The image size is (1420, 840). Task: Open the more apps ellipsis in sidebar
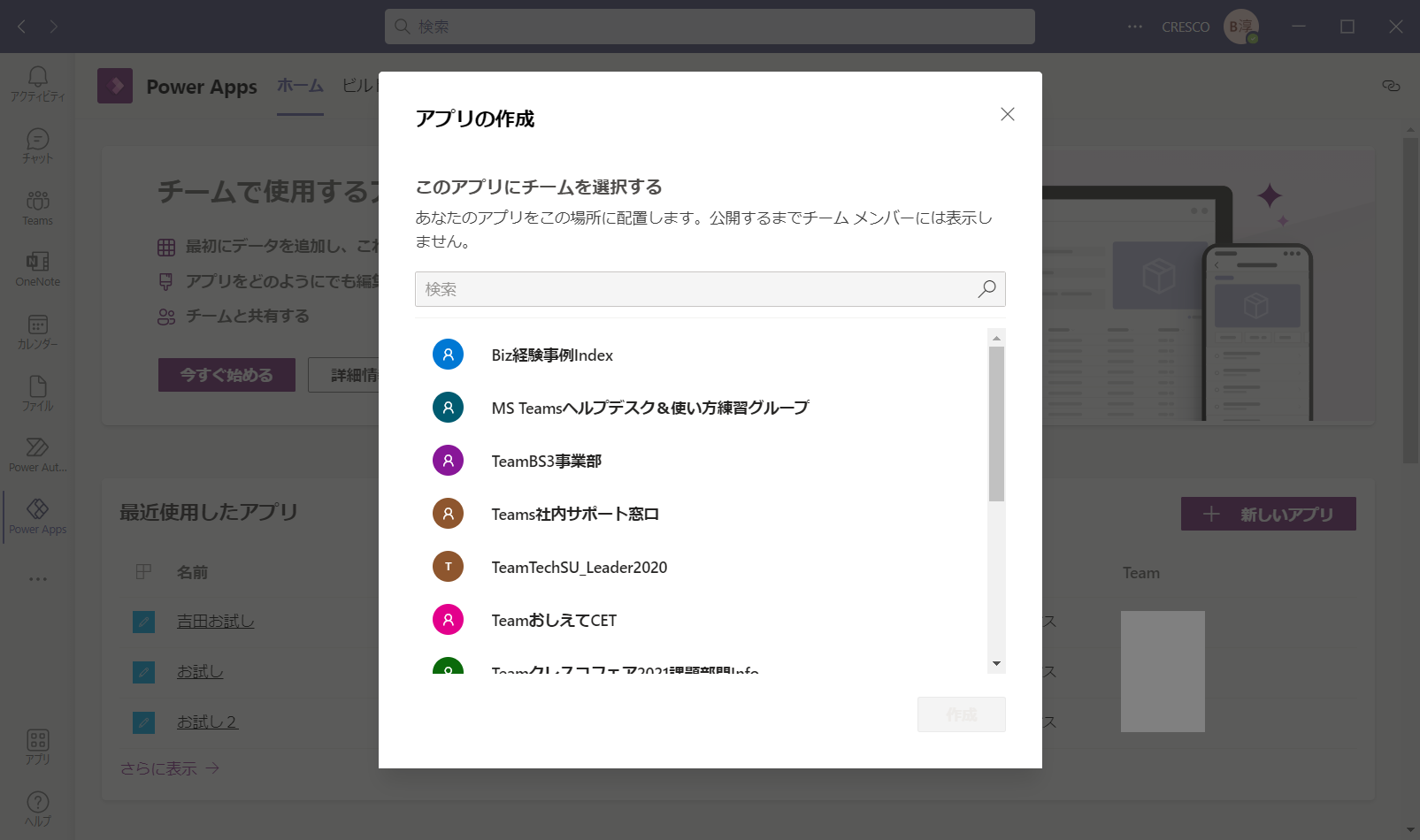coord(37,579)
